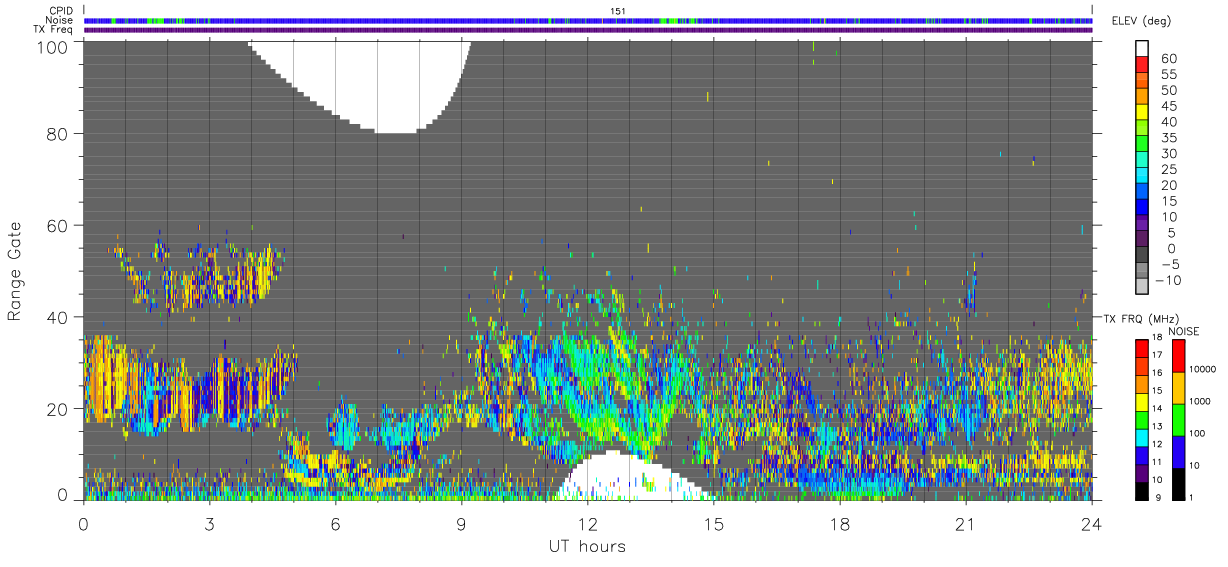
Task: Click the "10000" label on the NOISE scale
Action: (1202, 369)
